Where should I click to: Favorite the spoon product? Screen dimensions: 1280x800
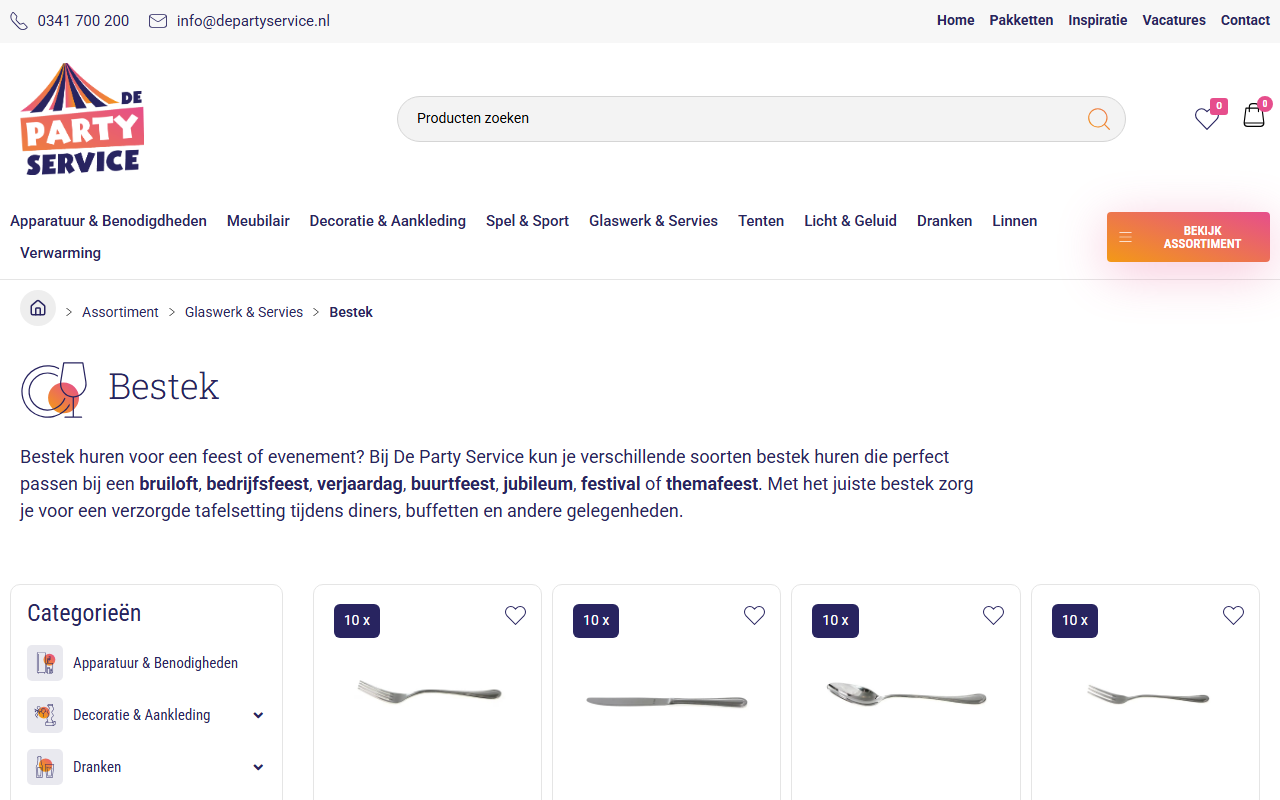pos(993,616)
